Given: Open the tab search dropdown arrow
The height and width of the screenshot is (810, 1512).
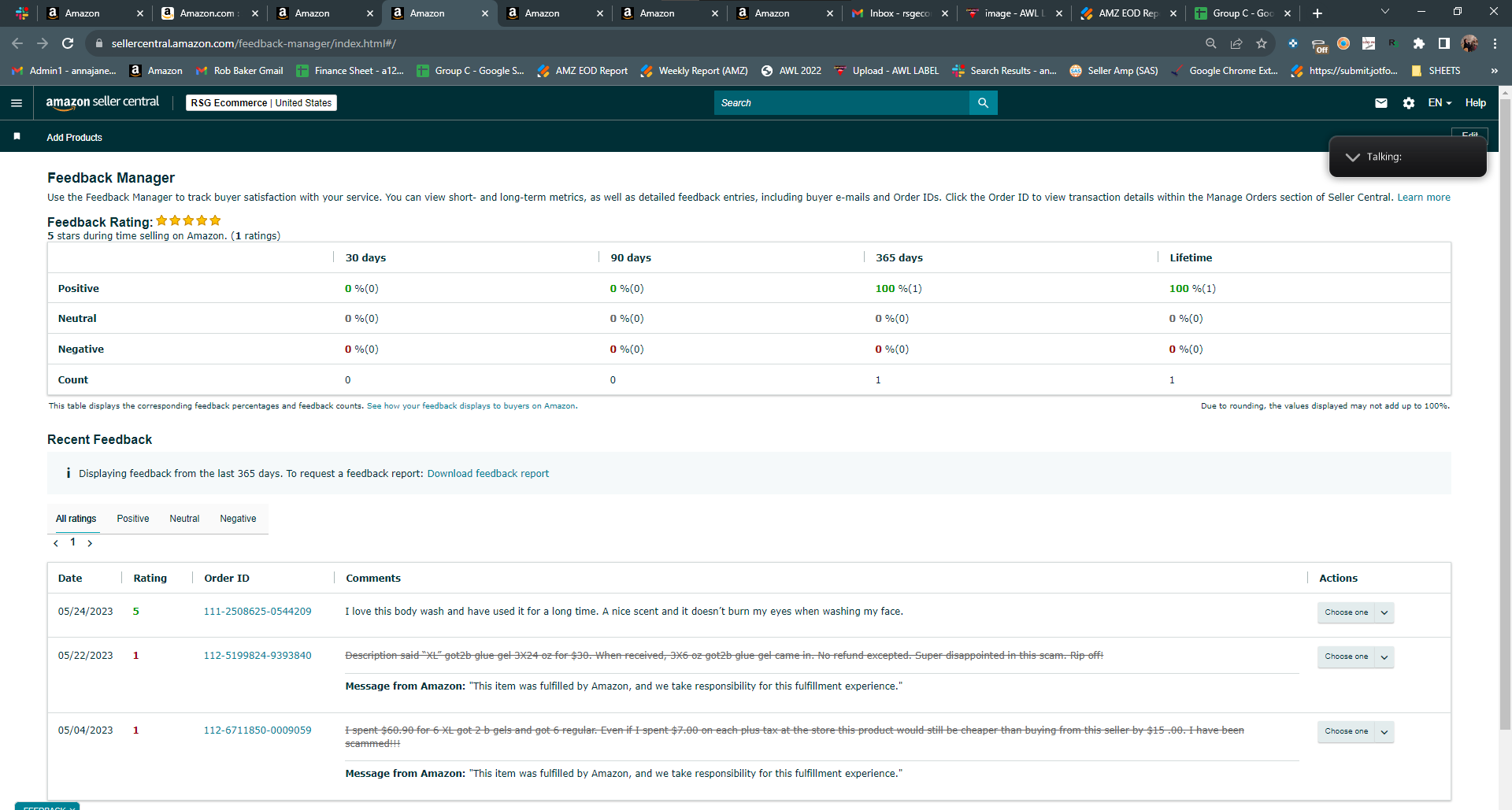Looking at the screenshot, I should point(1385,12).
